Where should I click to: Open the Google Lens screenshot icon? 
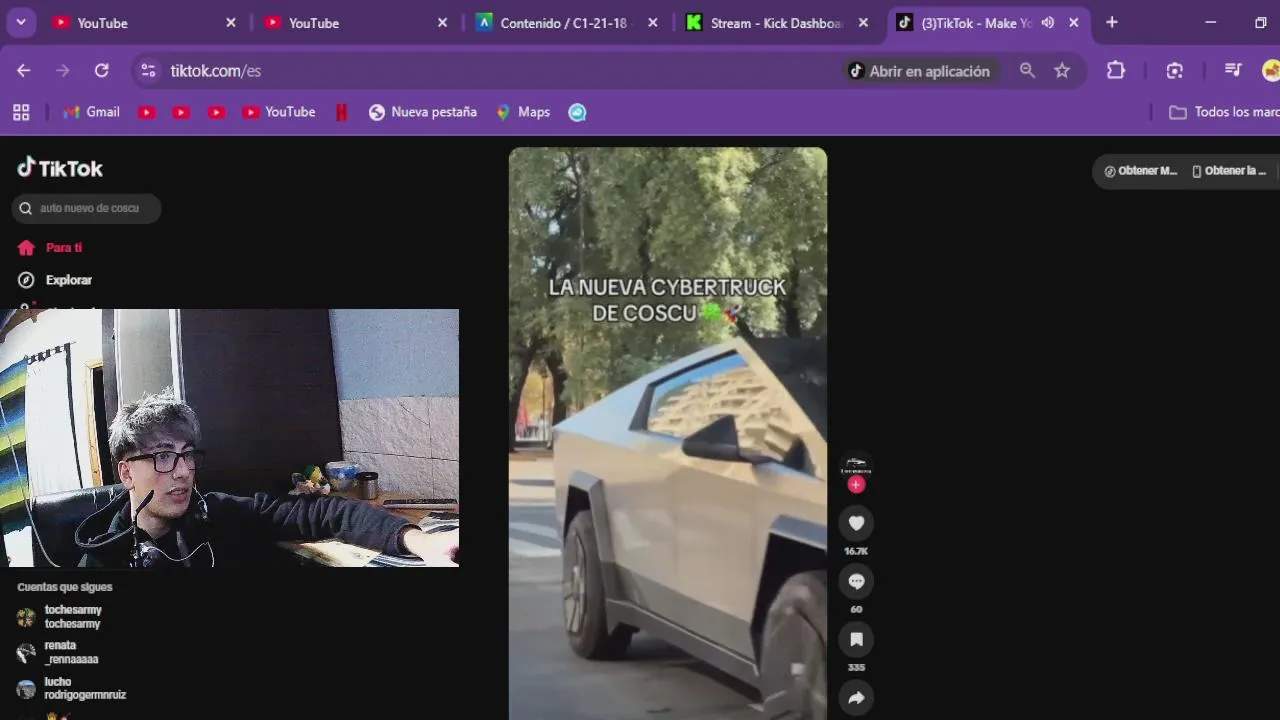pos(1175,70)
